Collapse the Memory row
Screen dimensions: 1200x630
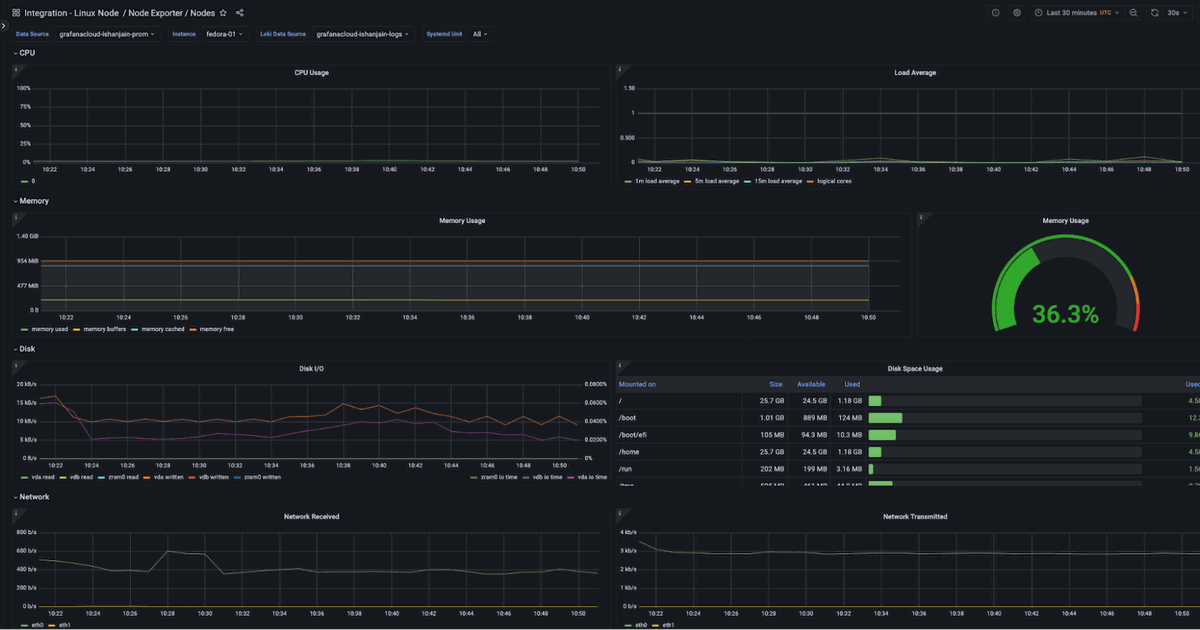tap(31, 201)
